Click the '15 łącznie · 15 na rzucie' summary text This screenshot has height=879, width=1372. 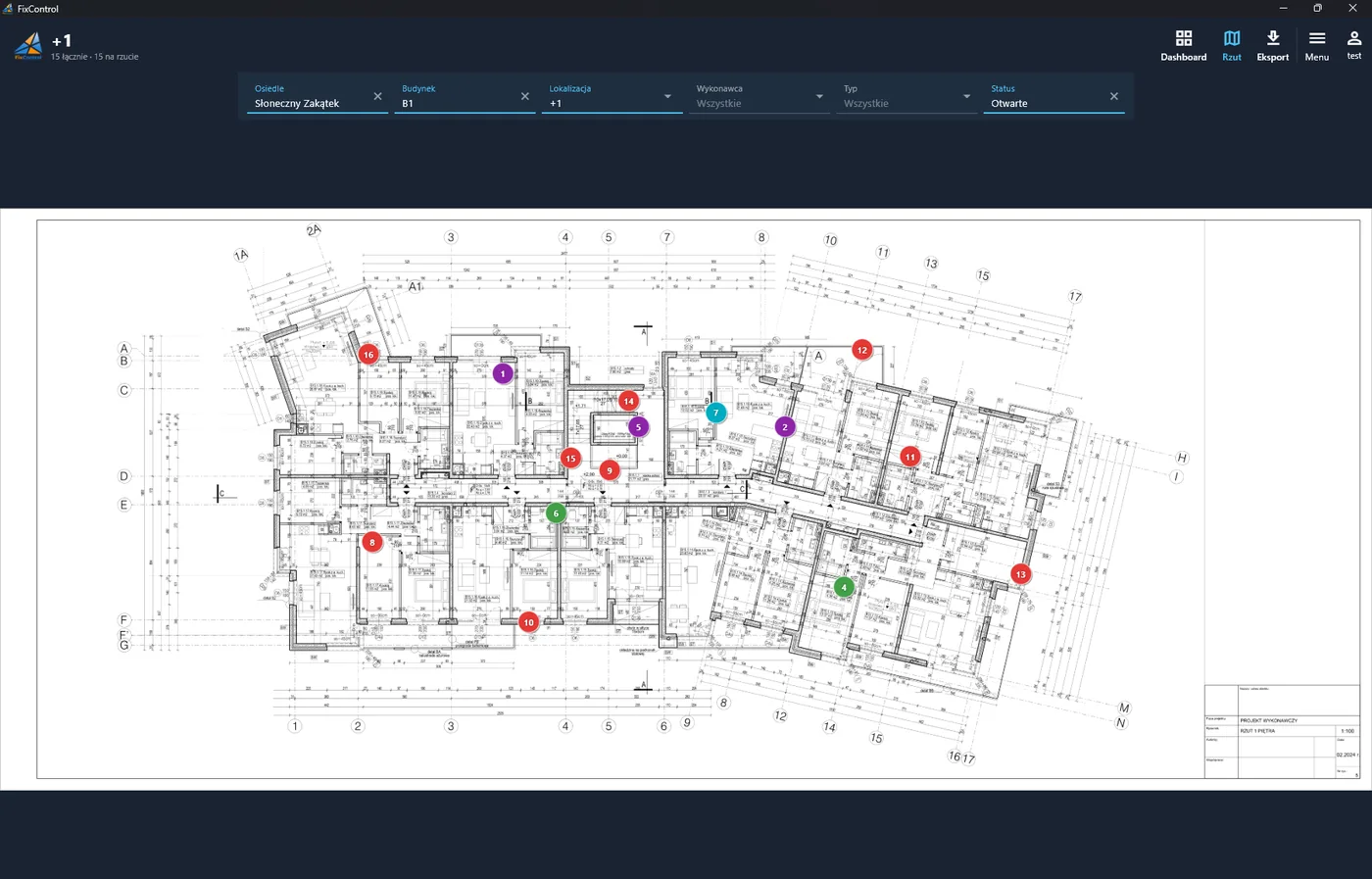pos(95,57)
